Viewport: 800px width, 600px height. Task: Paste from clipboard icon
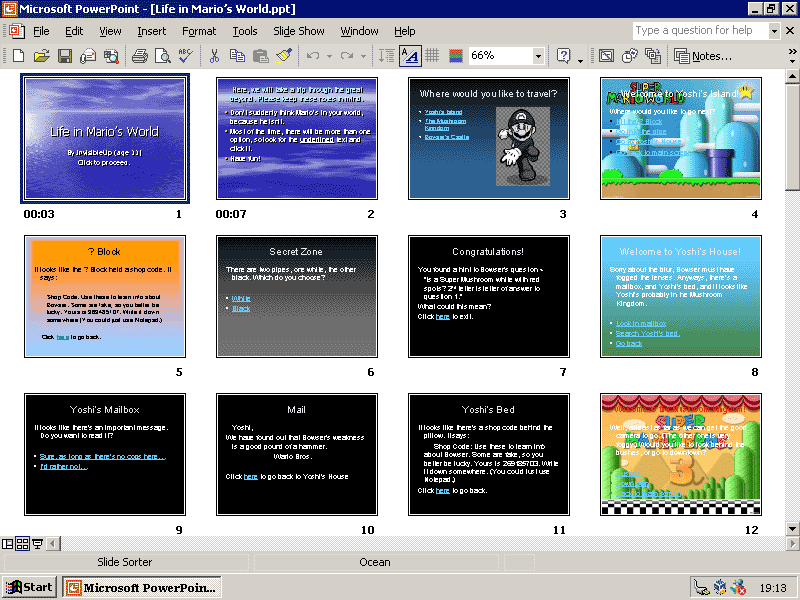click(x=261, y=56)
